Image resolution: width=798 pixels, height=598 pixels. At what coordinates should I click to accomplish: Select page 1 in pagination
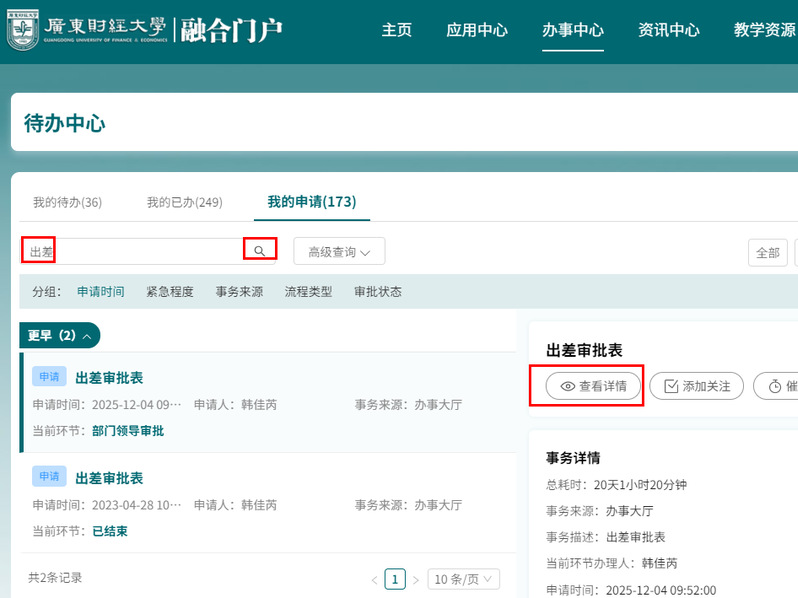396,579
